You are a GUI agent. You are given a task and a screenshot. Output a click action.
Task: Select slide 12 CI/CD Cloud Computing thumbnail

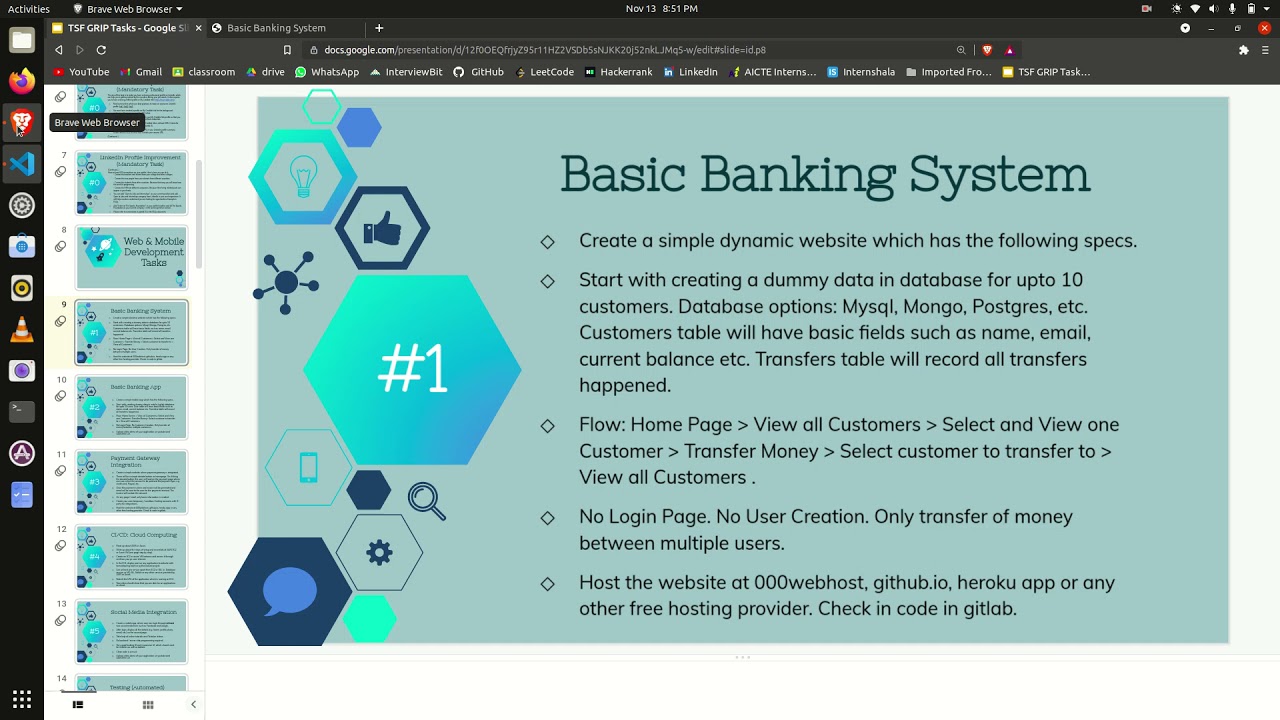point(131,557)
